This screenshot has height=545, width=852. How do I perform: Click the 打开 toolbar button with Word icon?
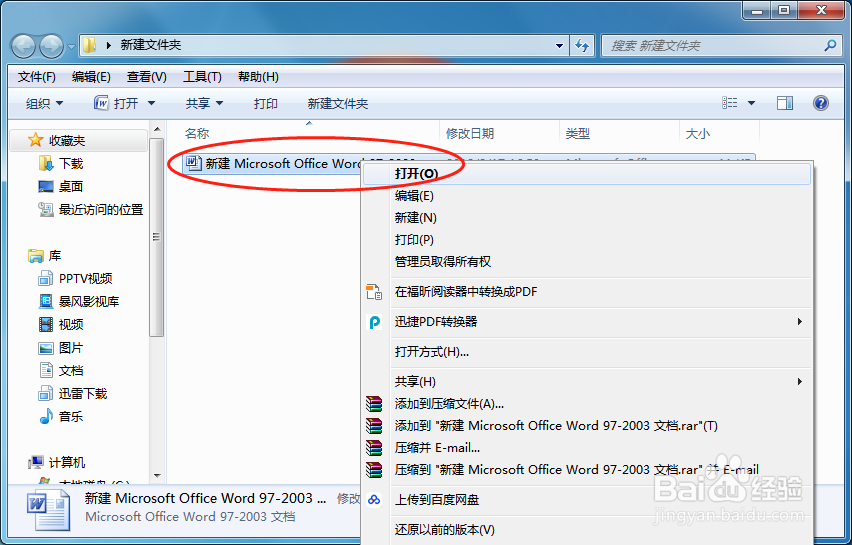click(x=116, y=103)
